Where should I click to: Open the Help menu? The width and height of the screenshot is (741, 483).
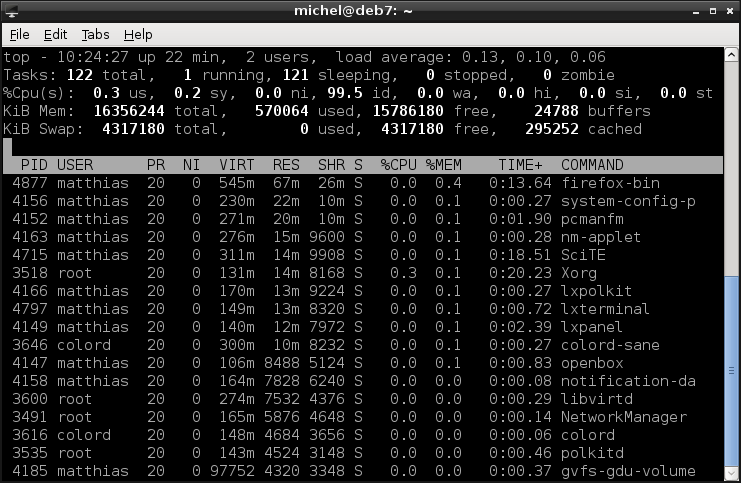[x=138, y=34]
